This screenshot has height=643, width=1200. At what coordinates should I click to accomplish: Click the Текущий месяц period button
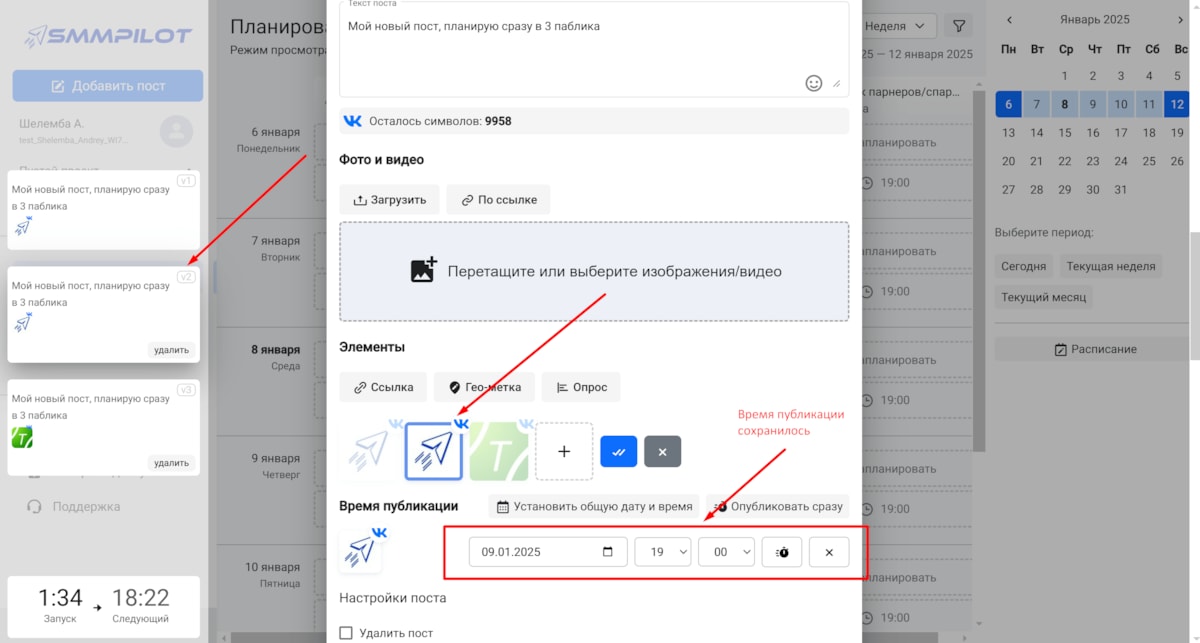(1044, 297)
